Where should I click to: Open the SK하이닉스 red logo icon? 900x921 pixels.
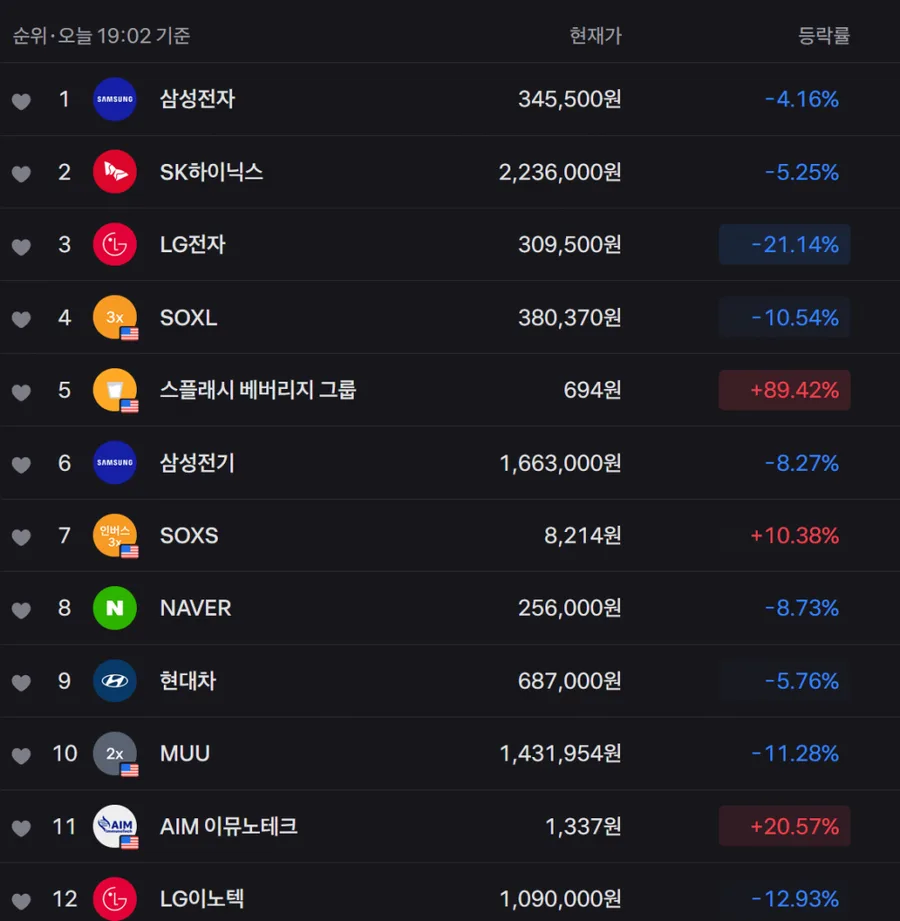[115, 172]
